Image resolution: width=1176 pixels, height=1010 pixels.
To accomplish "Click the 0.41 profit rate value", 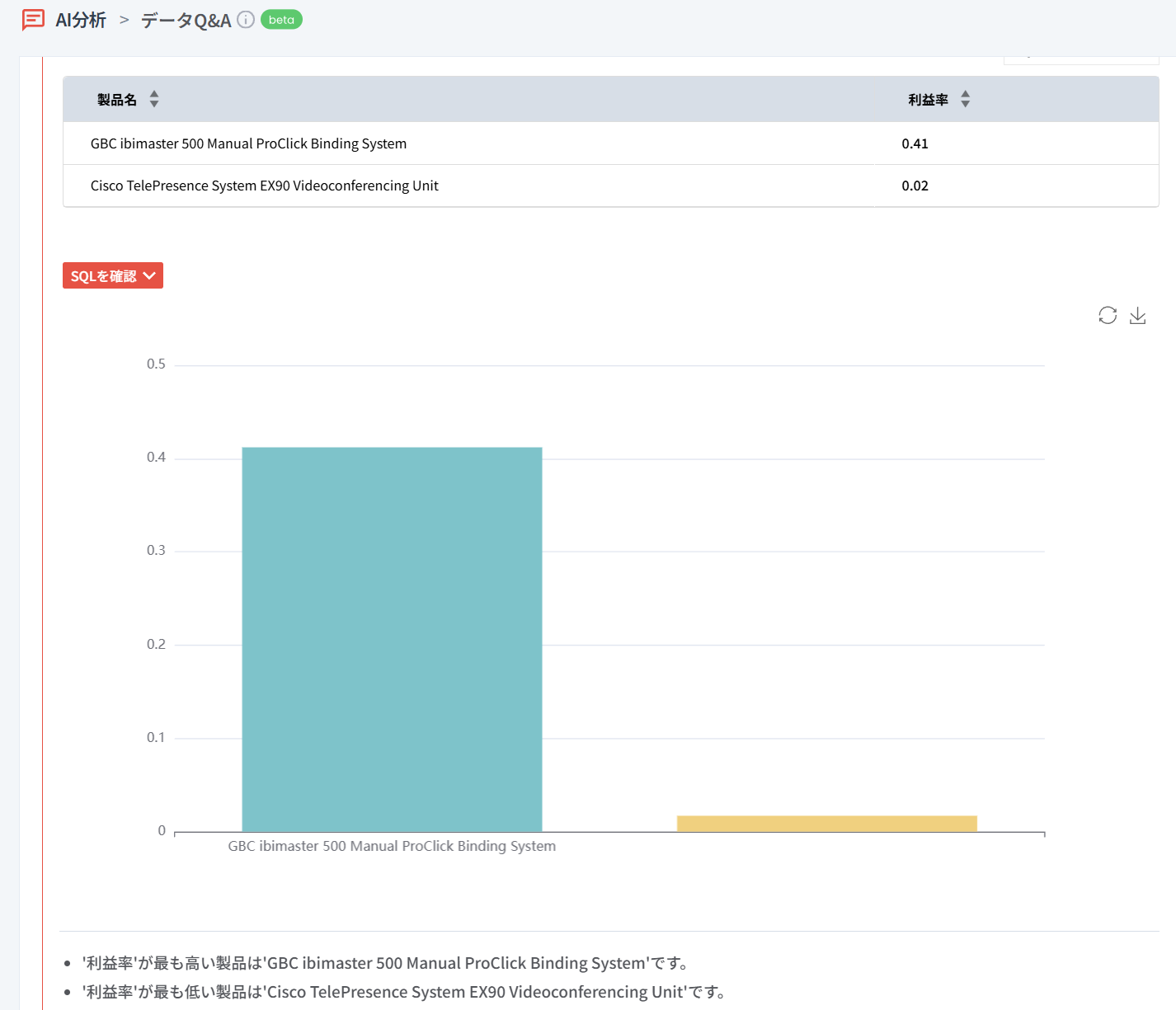I will [915, 143].
